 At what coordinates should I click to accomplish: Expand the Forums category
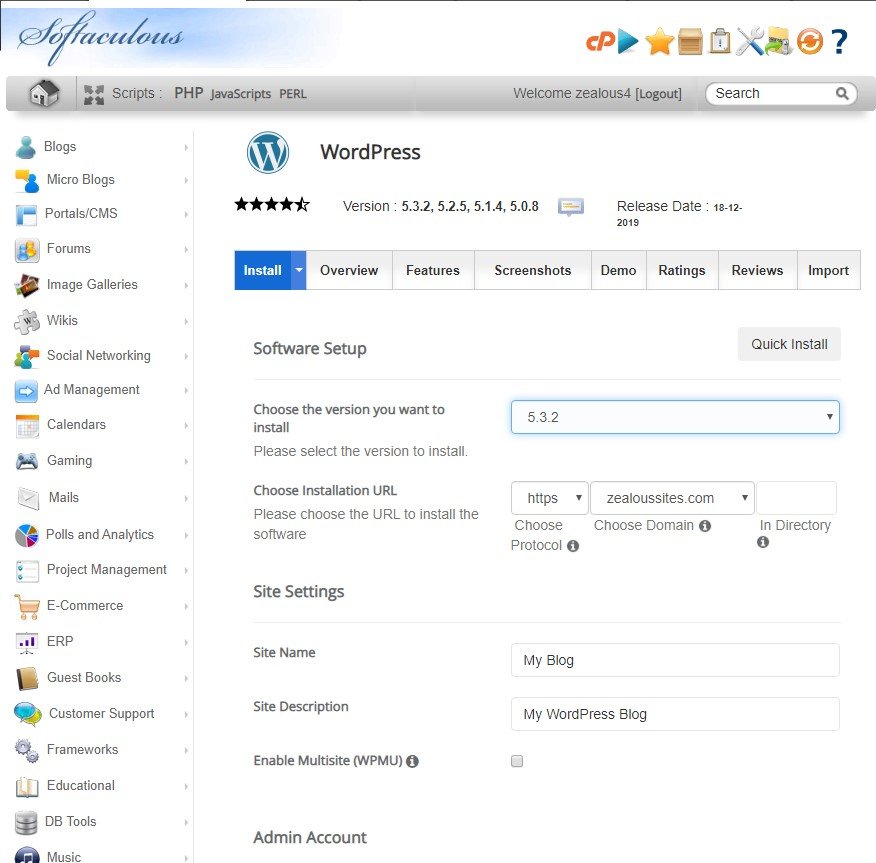coord(186,249)
